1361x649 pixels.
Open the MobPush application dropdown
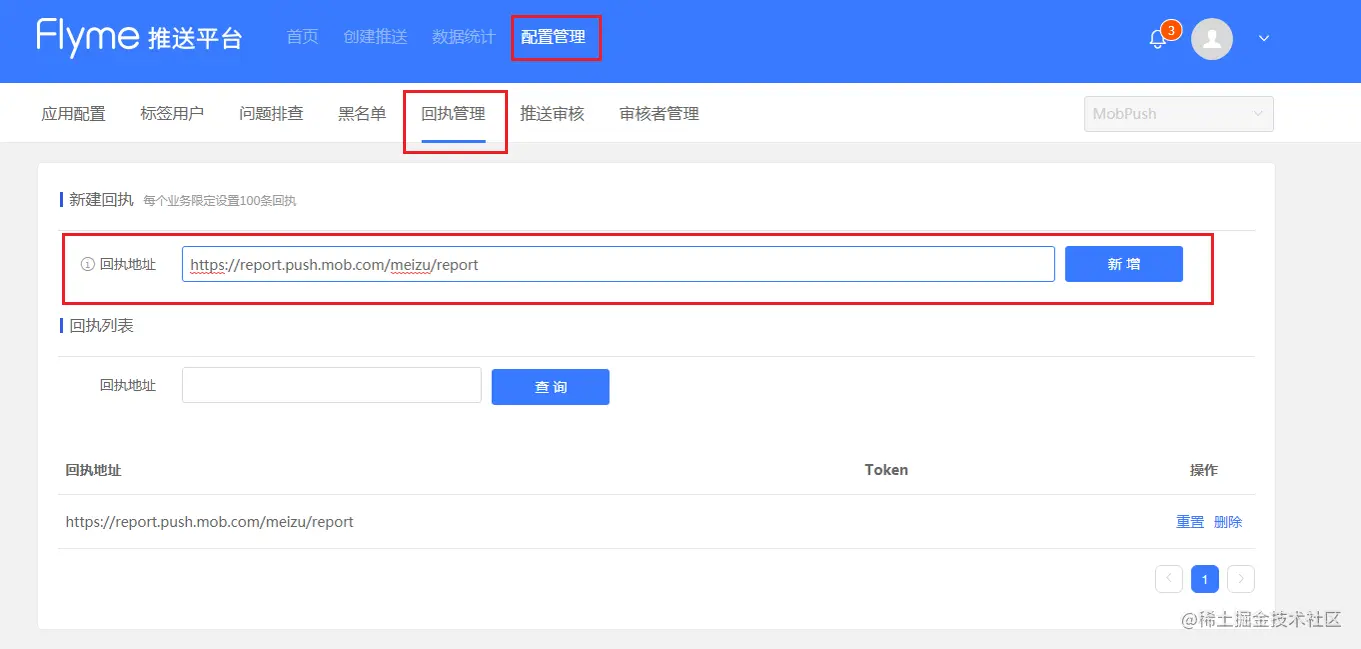click(x=1178, y=113)
